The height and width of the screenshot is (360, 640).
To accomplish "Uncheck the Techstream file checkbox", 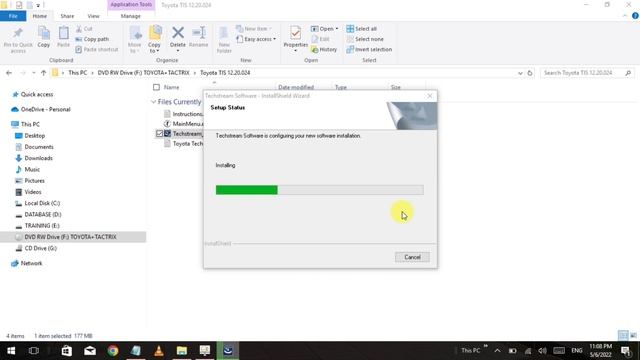I will (160, 133).
